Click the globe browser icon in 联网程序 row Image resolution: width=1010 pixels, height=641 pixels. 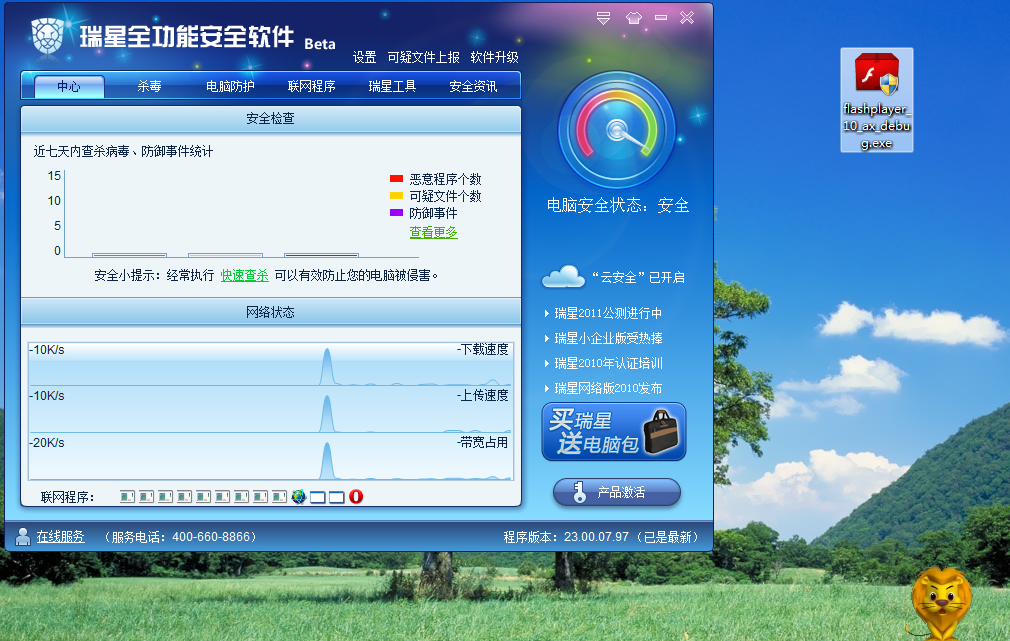pyautogui.click(x=298, y=497)
